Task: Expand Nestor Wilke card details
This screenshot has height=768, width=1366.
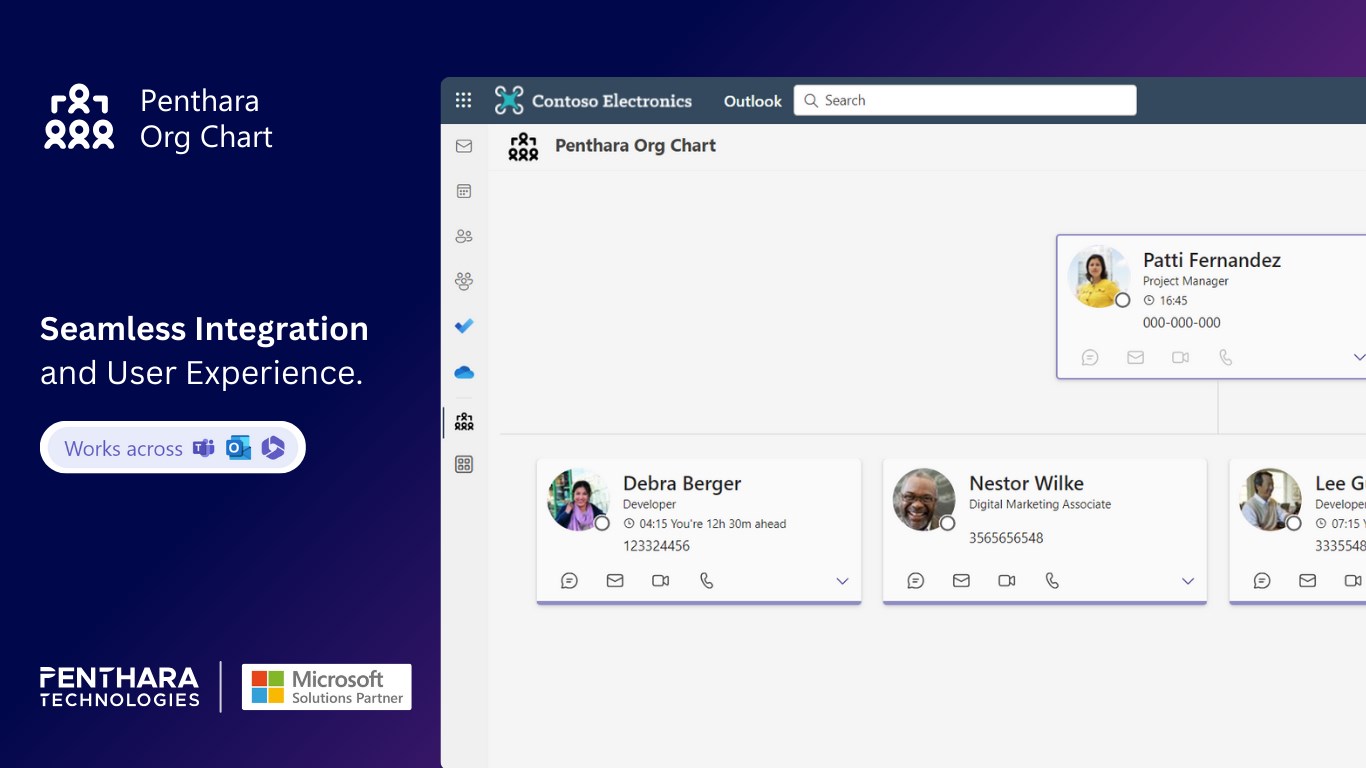Action: pyautogui.click(x=1188, y=581)
